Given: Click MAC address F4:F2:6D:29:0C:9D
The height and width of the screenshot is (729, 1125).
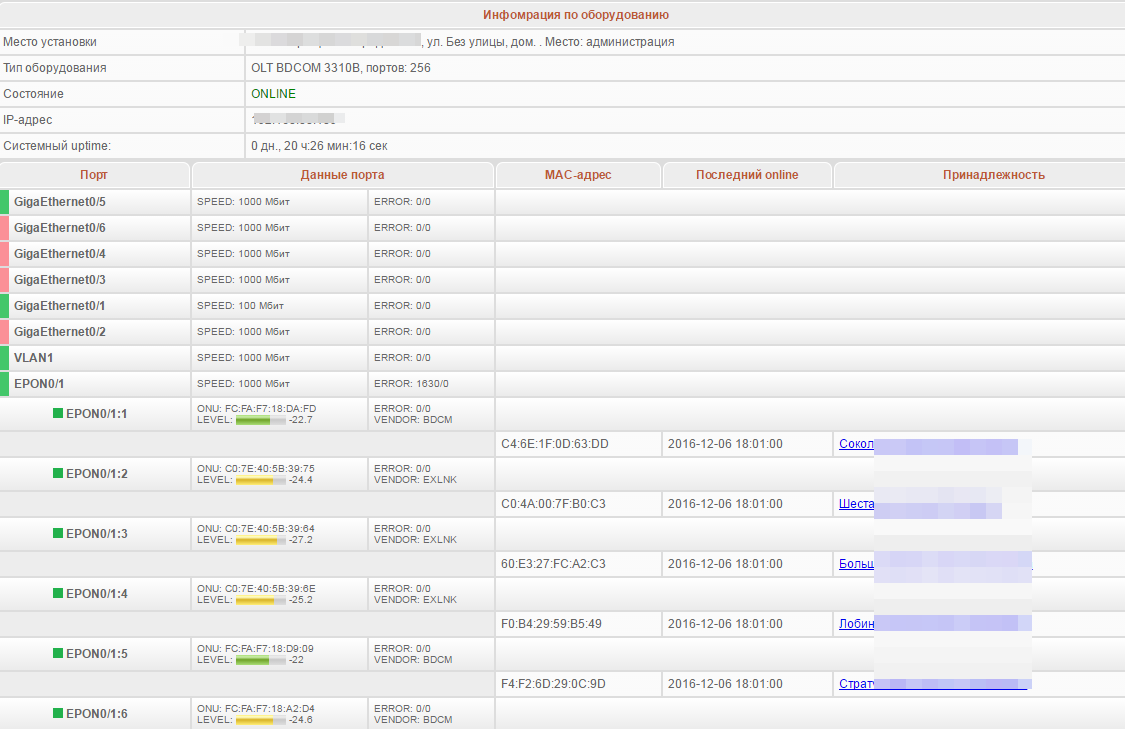Looking at the screenshot, I should pos(553,684).
